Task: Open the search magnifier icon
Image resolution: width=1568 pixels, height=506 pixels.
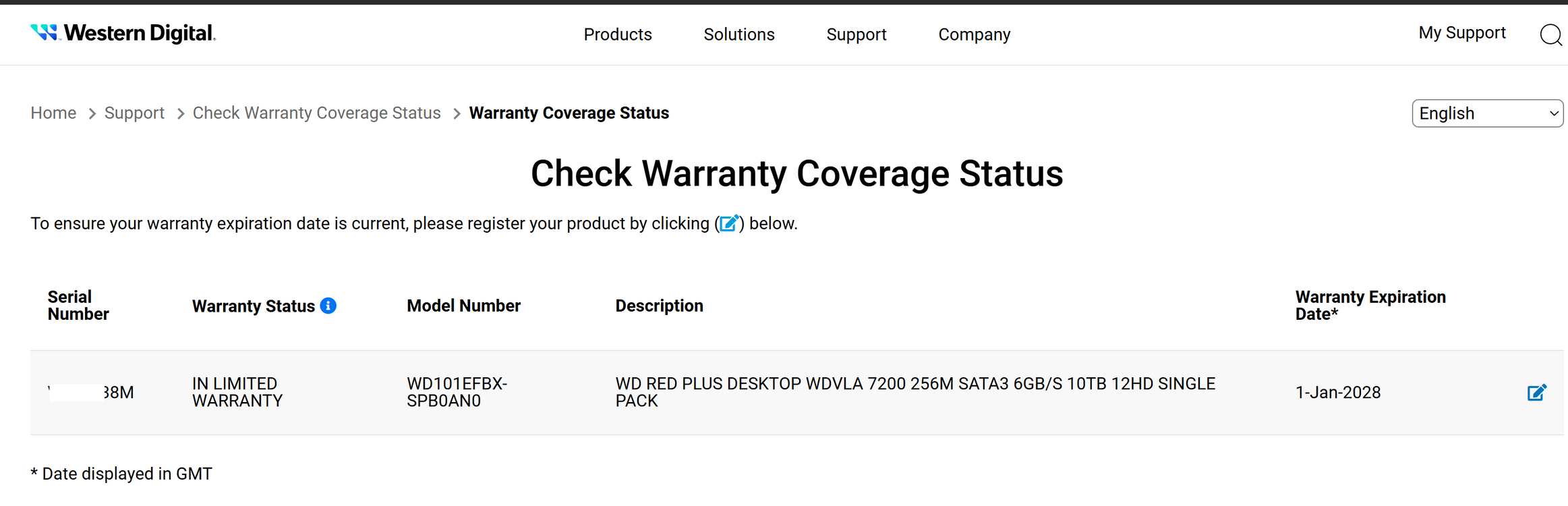Action: click(1550, 34)
